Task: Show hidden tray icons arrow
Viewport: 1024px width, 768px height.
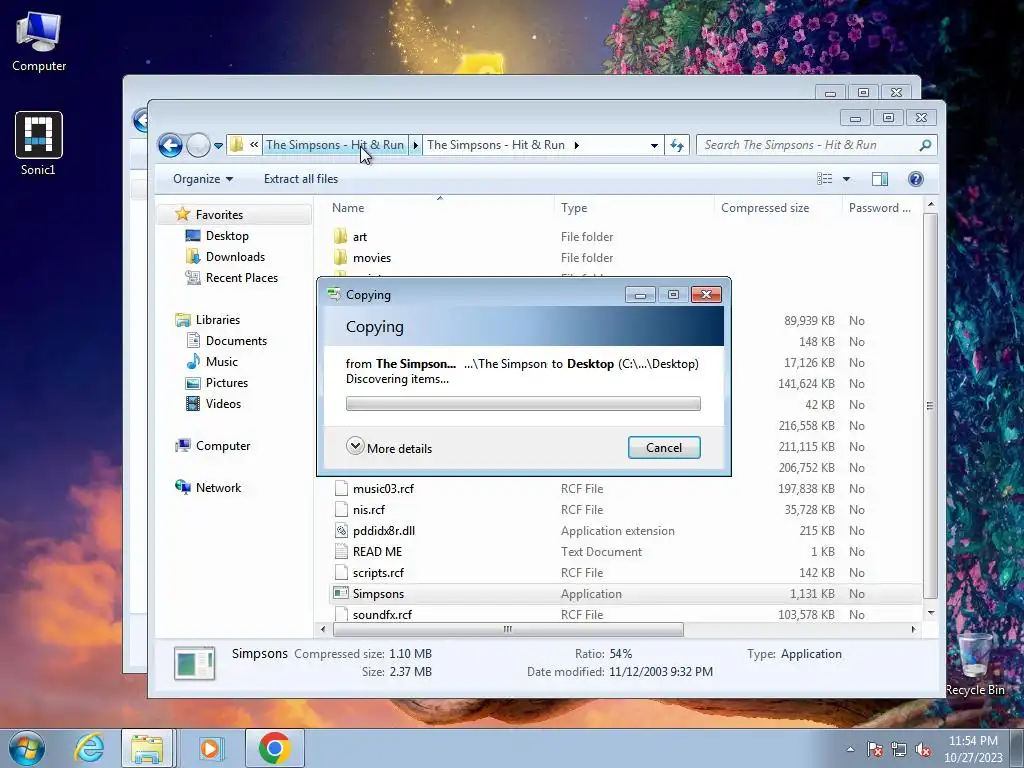Action: [850, 749]
